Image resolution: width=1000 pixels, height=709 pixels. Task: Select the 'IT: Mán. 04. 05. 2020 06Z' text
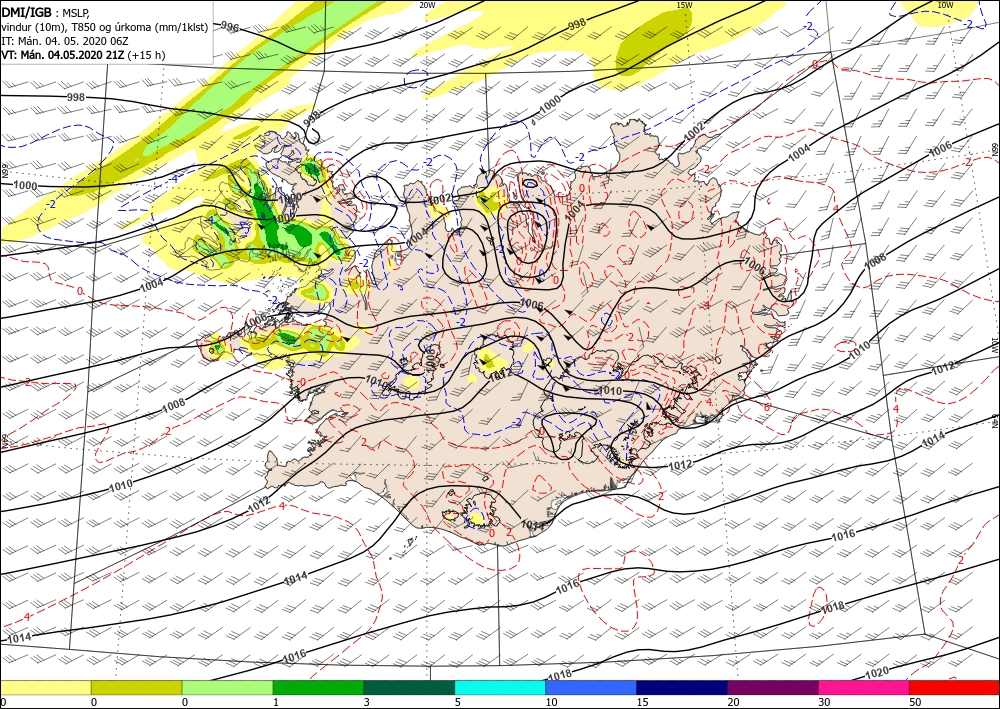65,41
